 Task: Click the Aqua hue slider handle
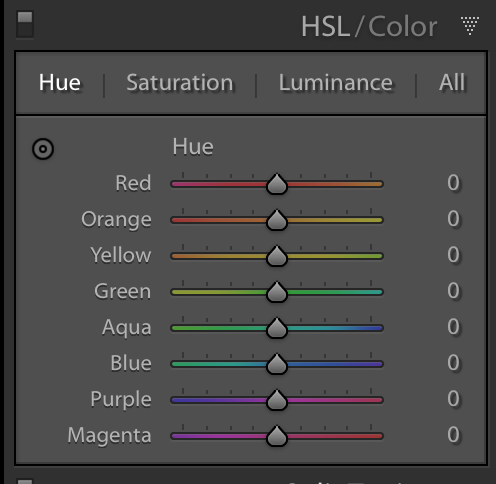coord(277,328)
